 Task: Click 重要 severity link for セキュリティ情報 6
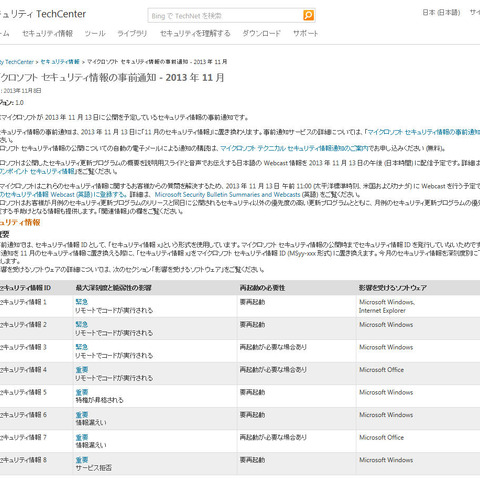(x=82, y=415)
